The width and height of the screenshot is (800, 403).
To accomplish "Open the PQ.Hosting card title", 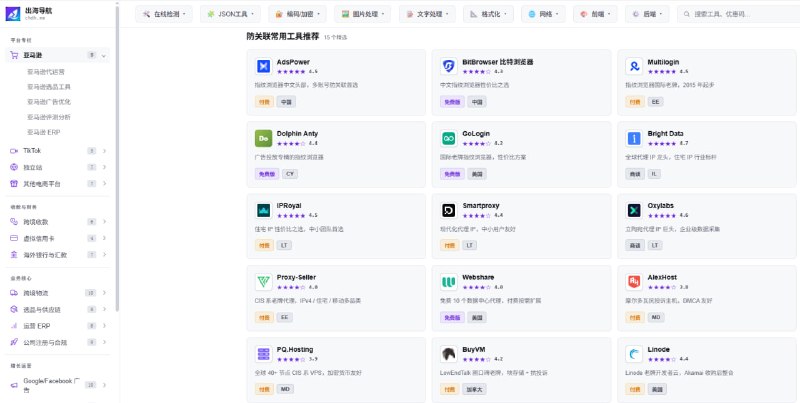I will (295, 349).
